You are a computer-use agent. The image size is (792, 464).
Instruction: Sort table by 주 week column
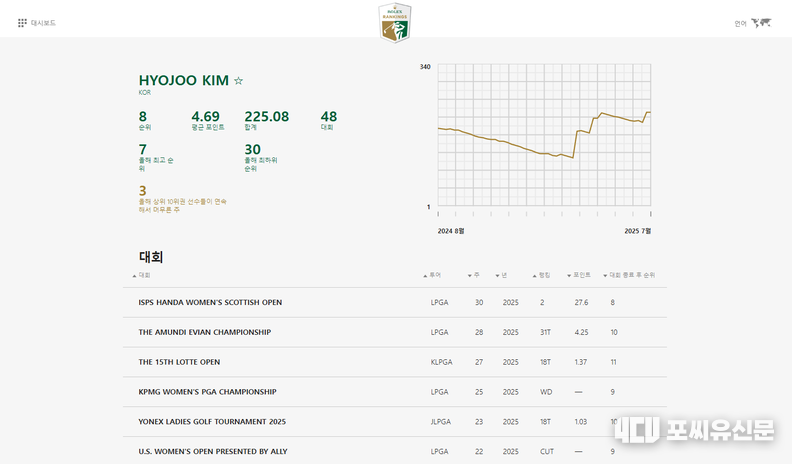[474, 275]
